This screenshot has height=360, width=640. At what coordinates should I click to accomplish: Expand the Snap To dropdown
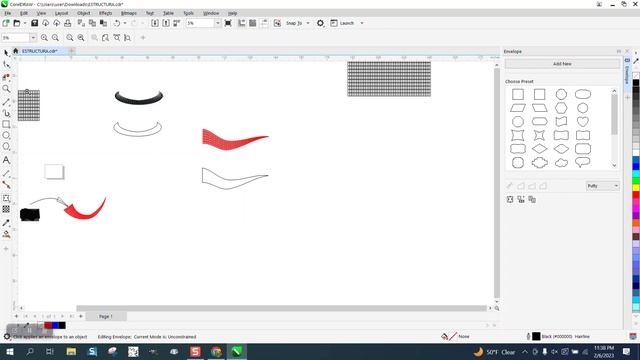308,23
